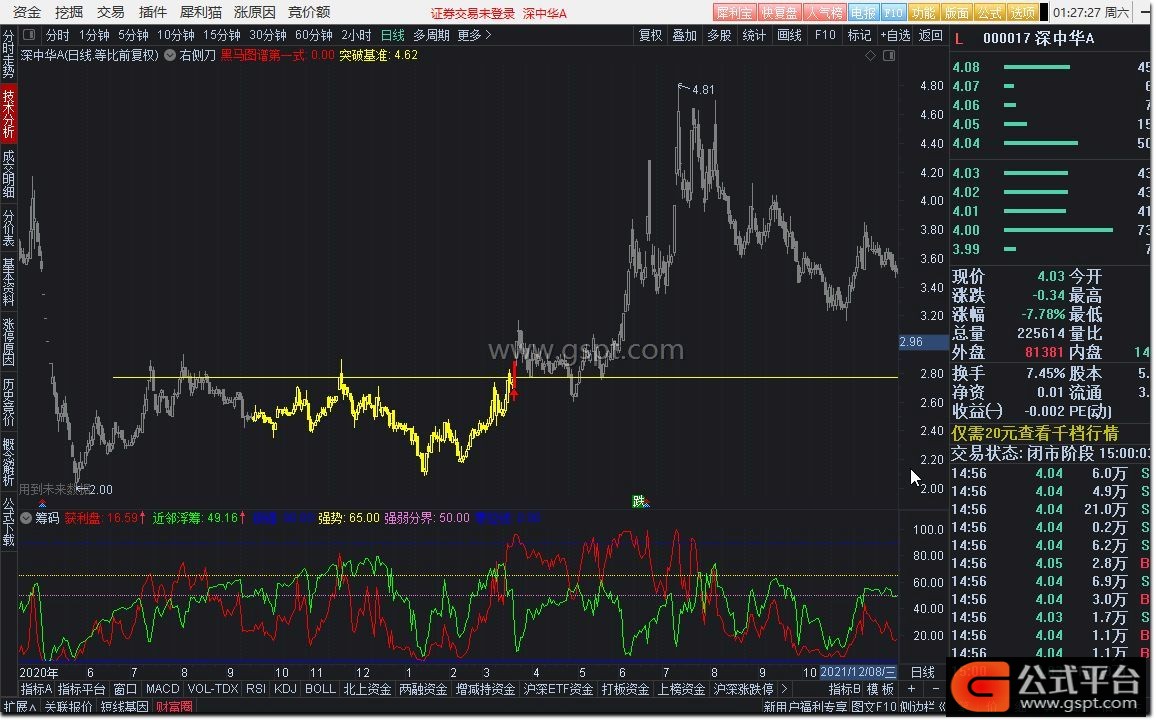Open the 筹码 indicator dropdown circle
Screen dimensions: 1156x720
click(x=27, y=518)
